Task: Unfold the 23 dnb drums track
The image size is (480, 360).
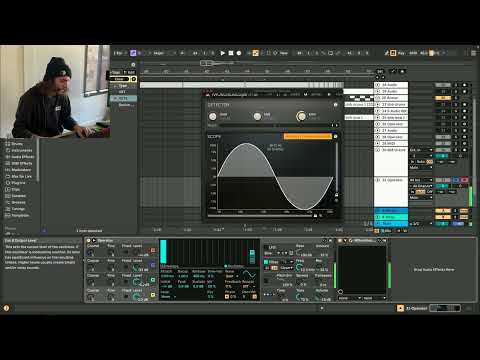Action: tap(378, 104)
